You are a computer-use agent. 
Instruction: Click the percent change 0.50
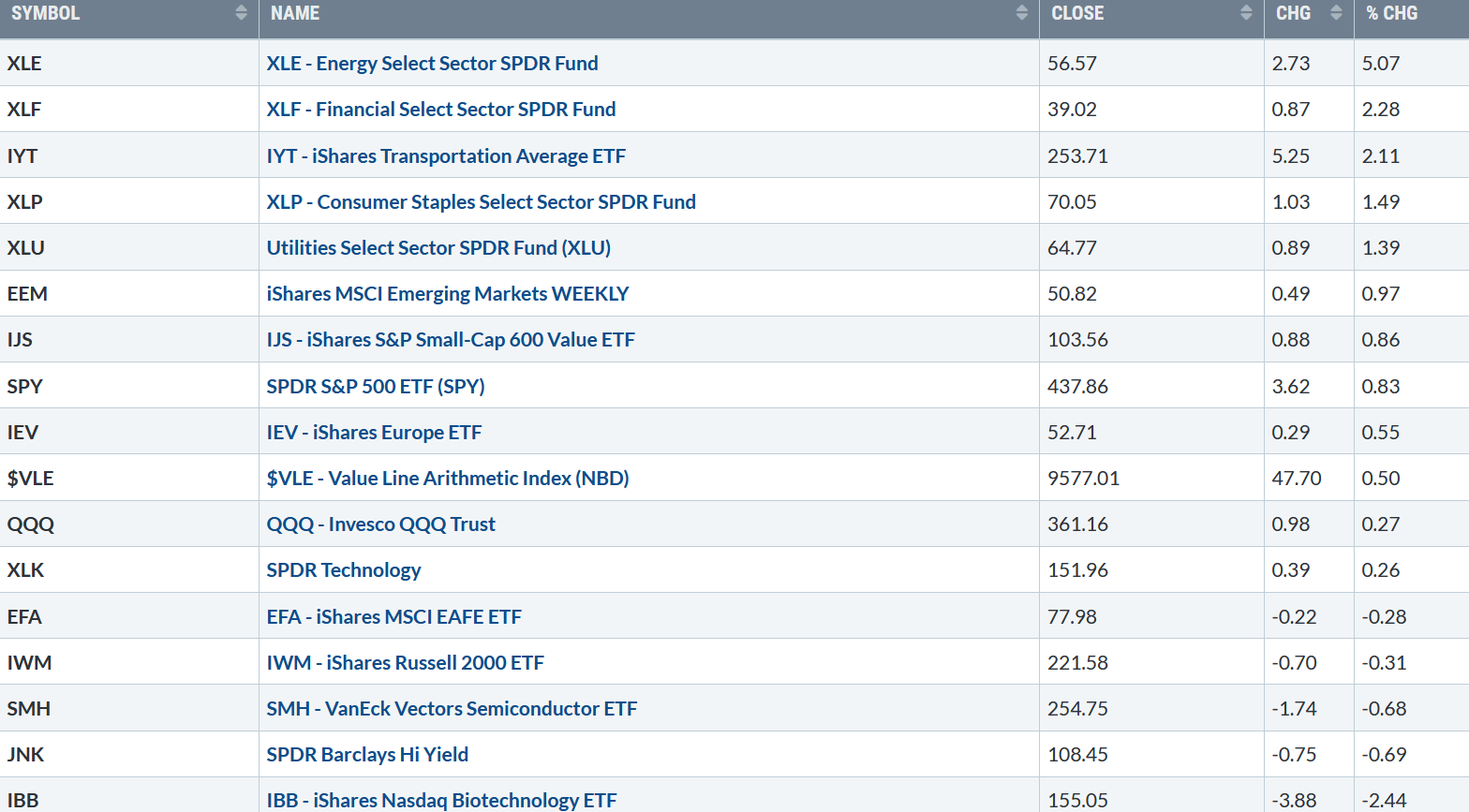(x=1381, y=478)
